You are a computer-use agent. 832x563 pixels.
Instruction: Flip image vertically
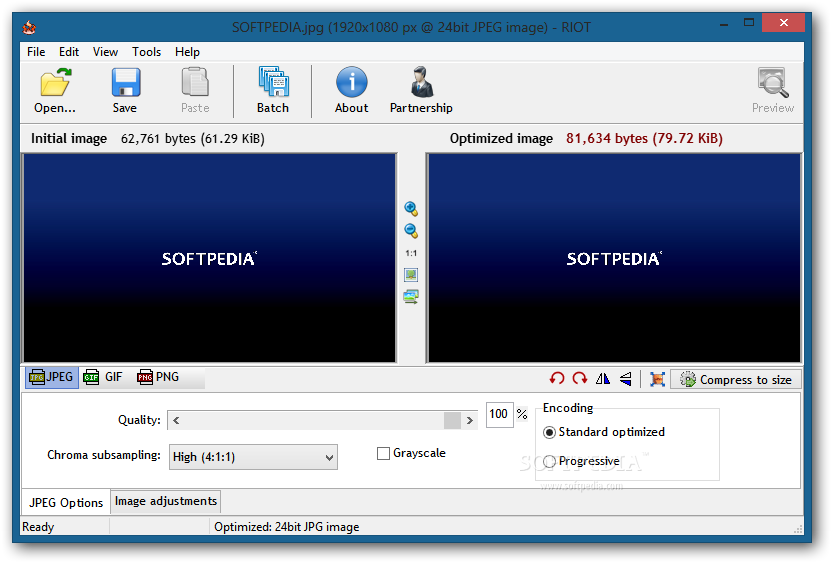pyautogui.click(x=626, y=379)
